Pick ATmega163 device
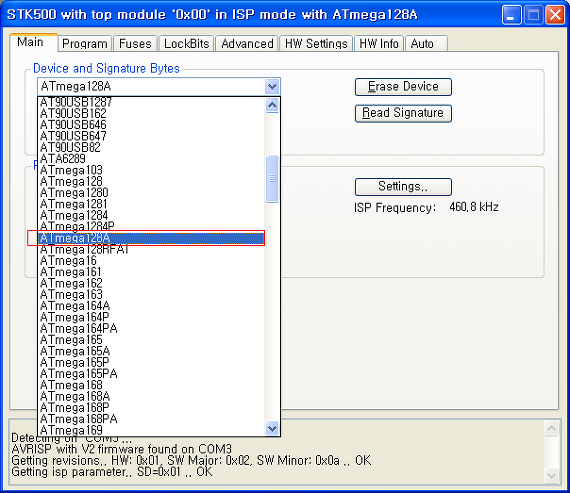The image size is (570, 493). tap(151, 294)
